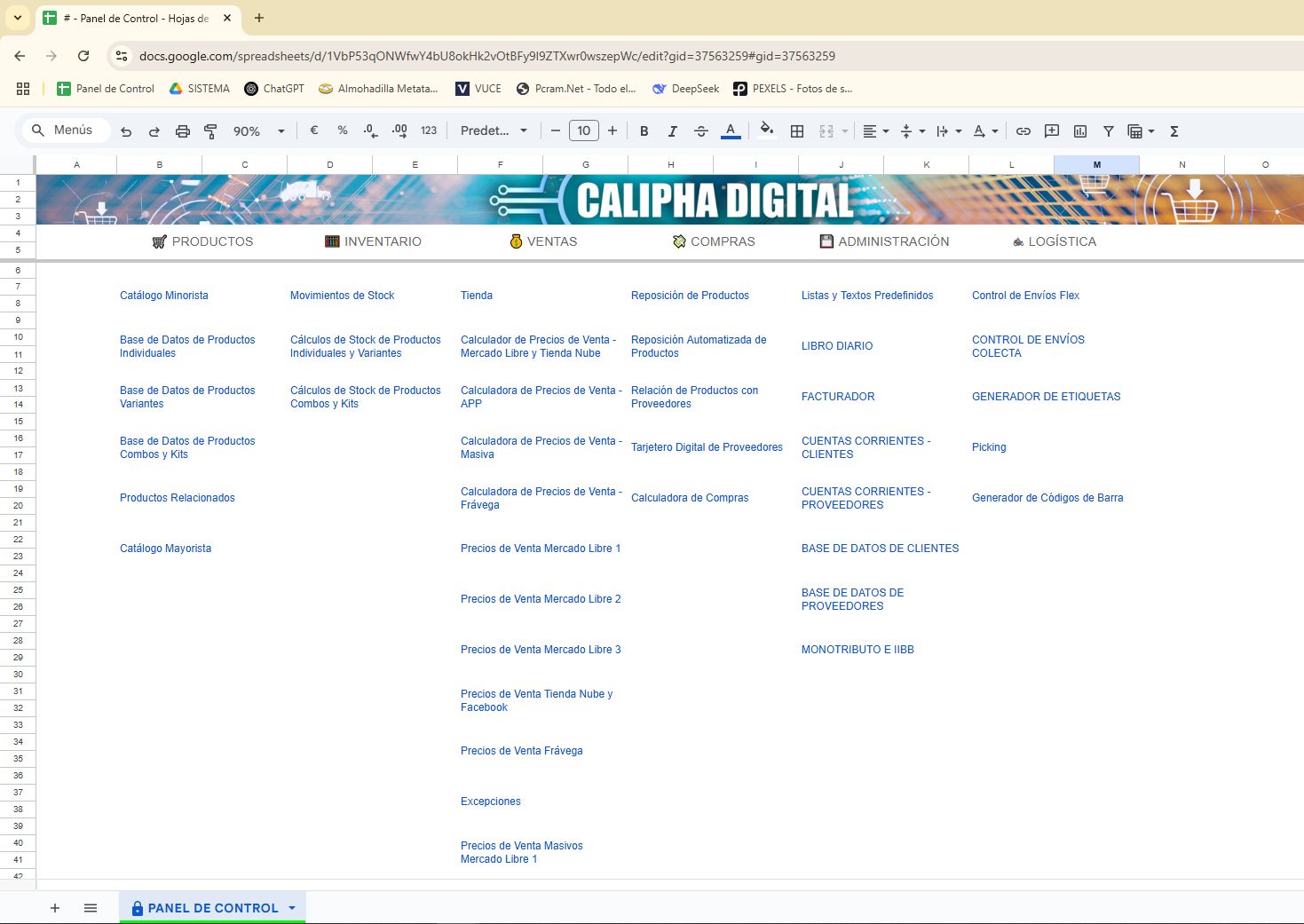Viewport: 1304px width, 924px height.
Task: Click the insert comment icon
Action: pos(1052,131)
